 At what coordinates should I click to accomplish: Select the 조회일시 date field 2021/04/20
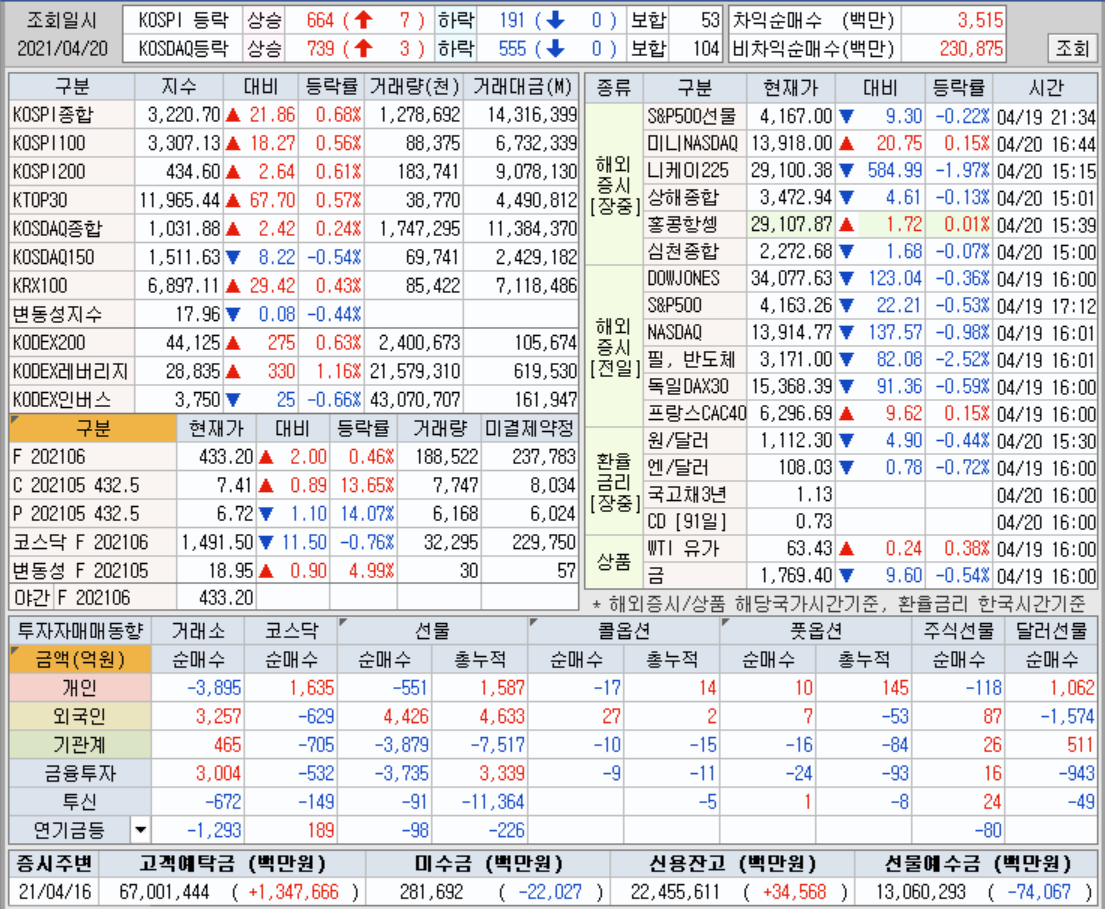pyautogui.click(x=63, y=49)
